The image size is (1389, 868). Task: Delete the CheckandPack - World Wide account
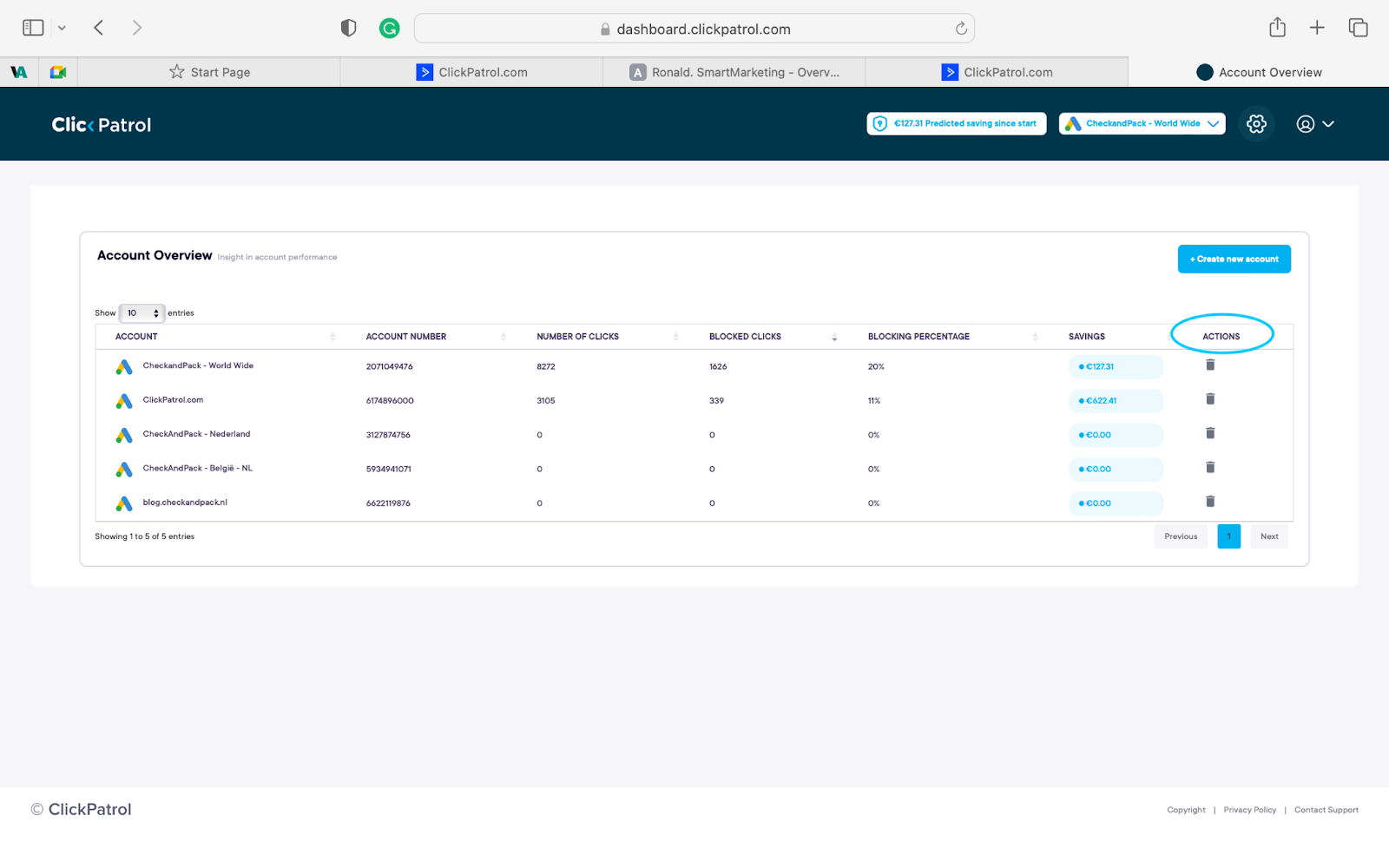click(1210, 365)
